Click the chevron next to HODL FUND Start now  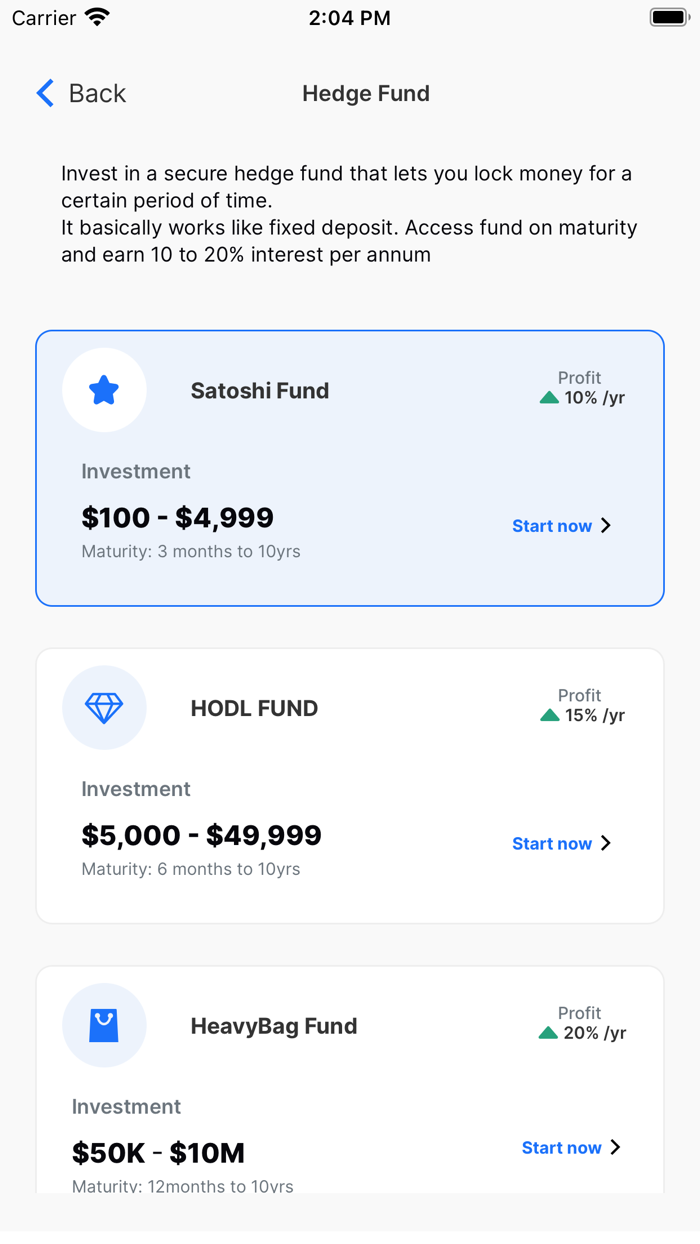coord(607,843)
